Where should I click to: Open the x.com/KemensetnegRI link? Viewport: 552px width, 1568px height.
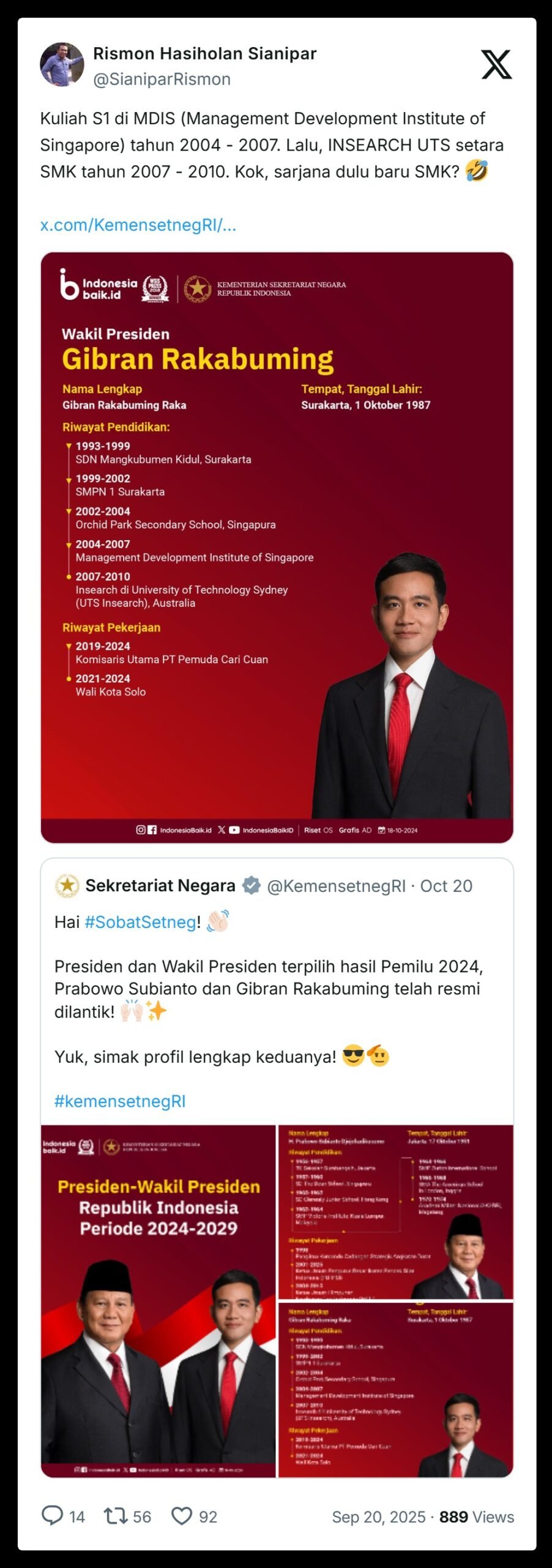tap(138, 225)
